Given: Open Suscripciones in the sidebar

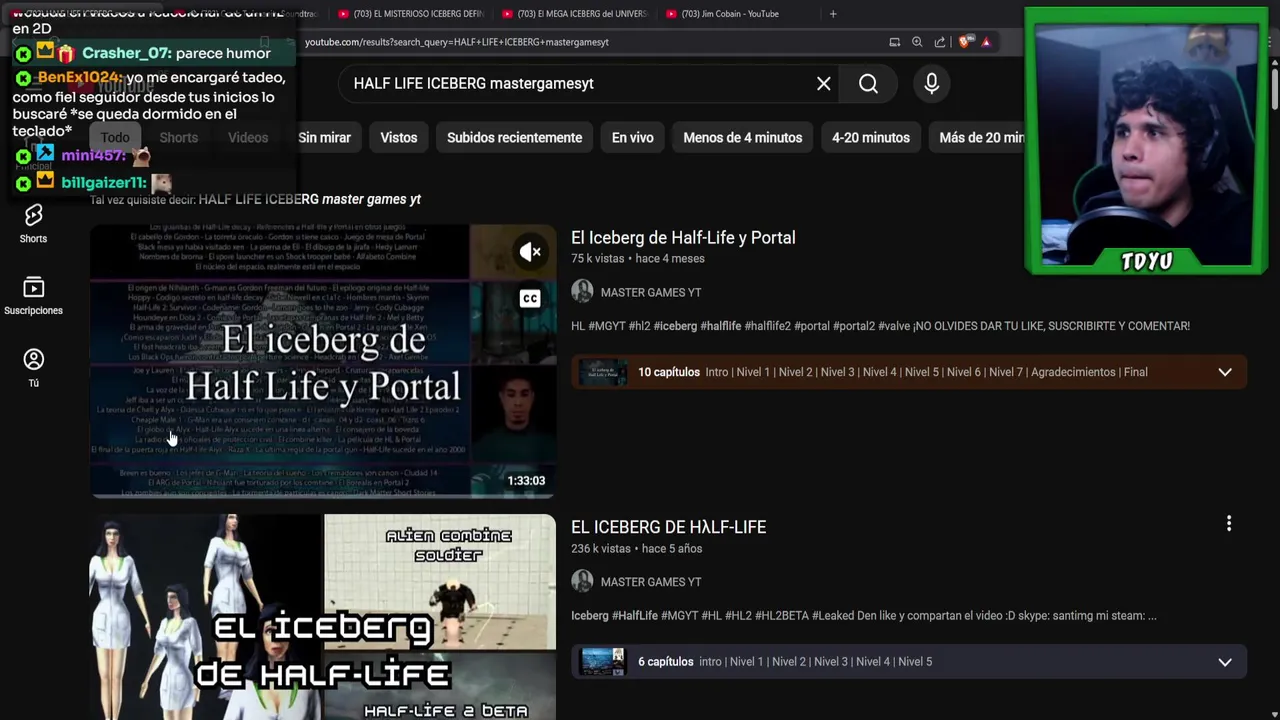Looking at the screenshot, I should (x=33, y=296).
